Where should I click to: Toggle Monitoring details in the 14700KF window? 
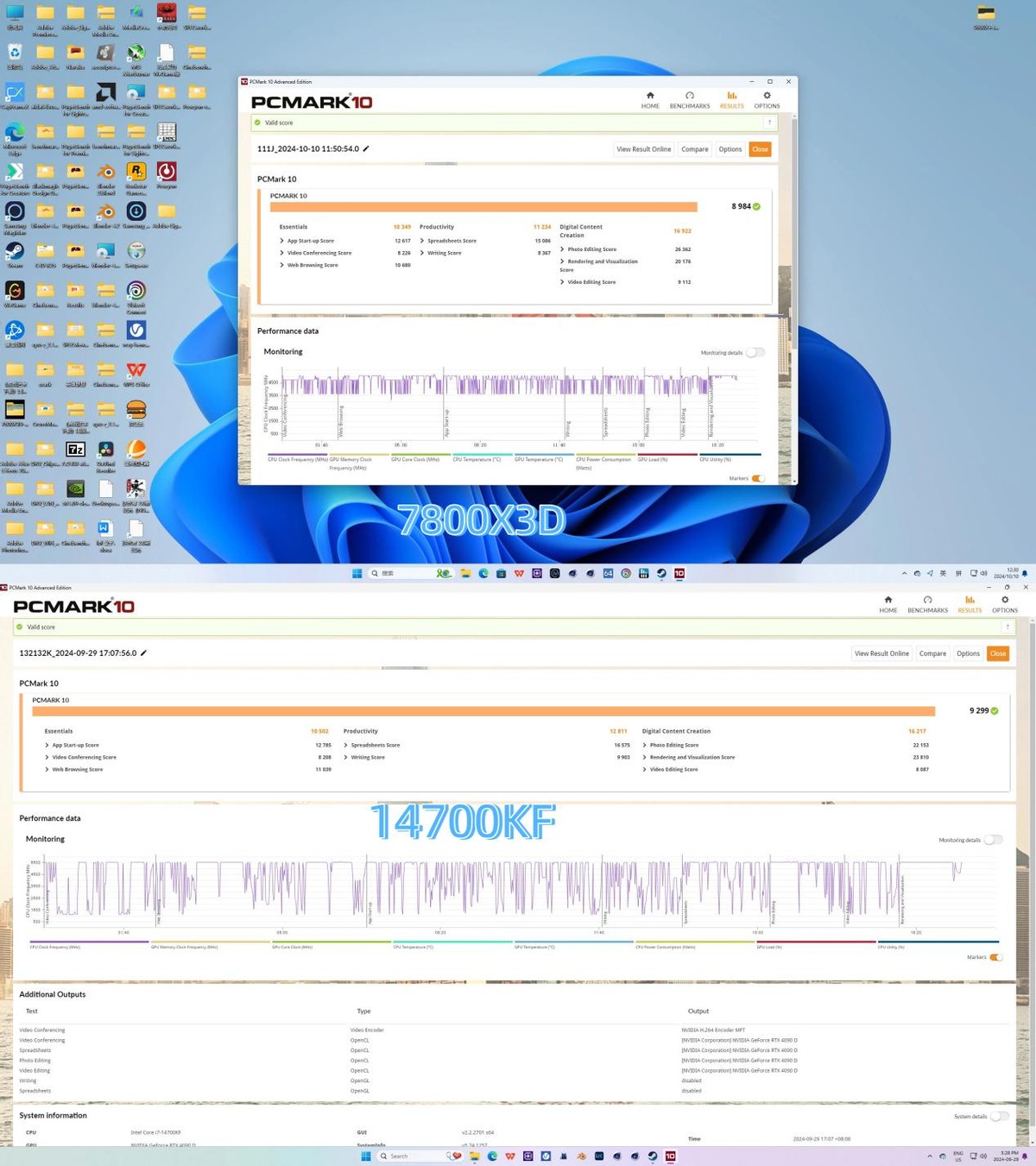click(992, 839)
